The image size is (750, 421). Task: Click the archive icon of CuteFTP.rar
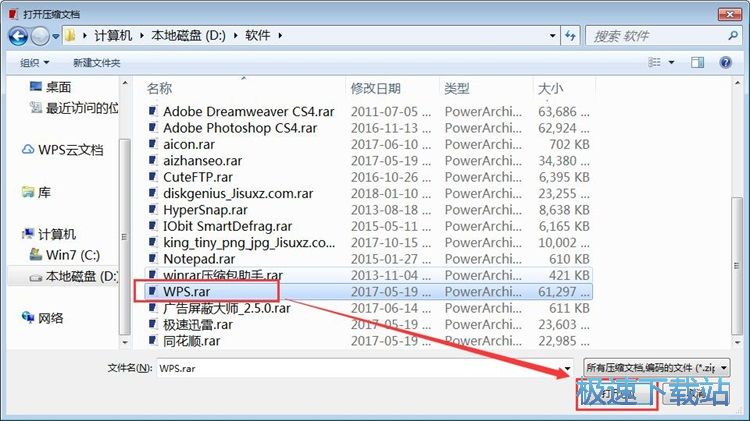click(153, 177)
